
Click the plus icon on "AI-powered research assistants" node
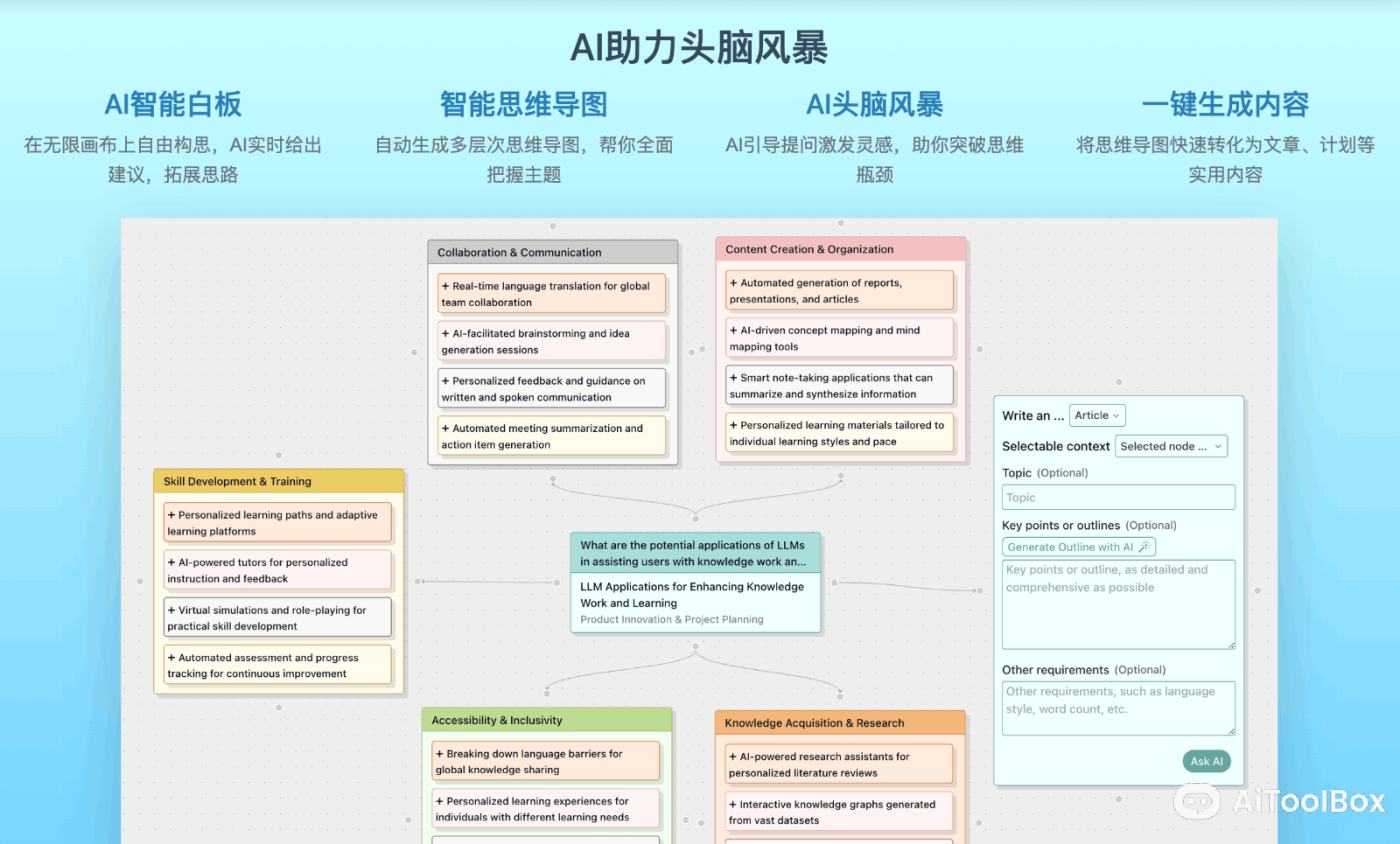tap(731, 757)
